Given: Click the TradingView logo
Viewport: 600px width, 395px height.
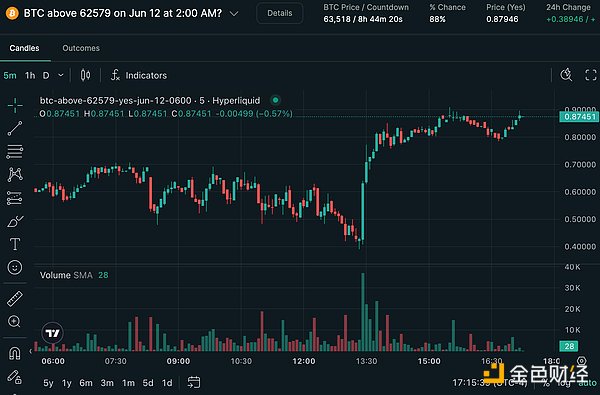Looking at the screenshot, I should click(x=52, y=333).
